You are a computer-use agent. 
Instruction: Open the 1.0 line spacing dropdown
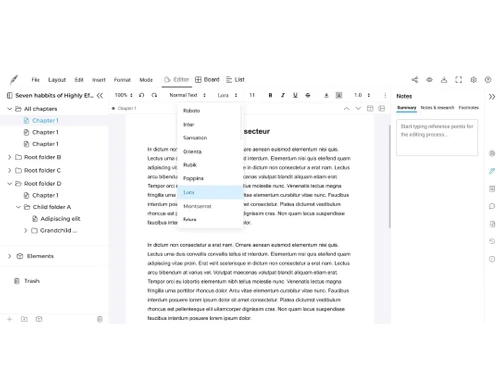(x=362, y=95)
